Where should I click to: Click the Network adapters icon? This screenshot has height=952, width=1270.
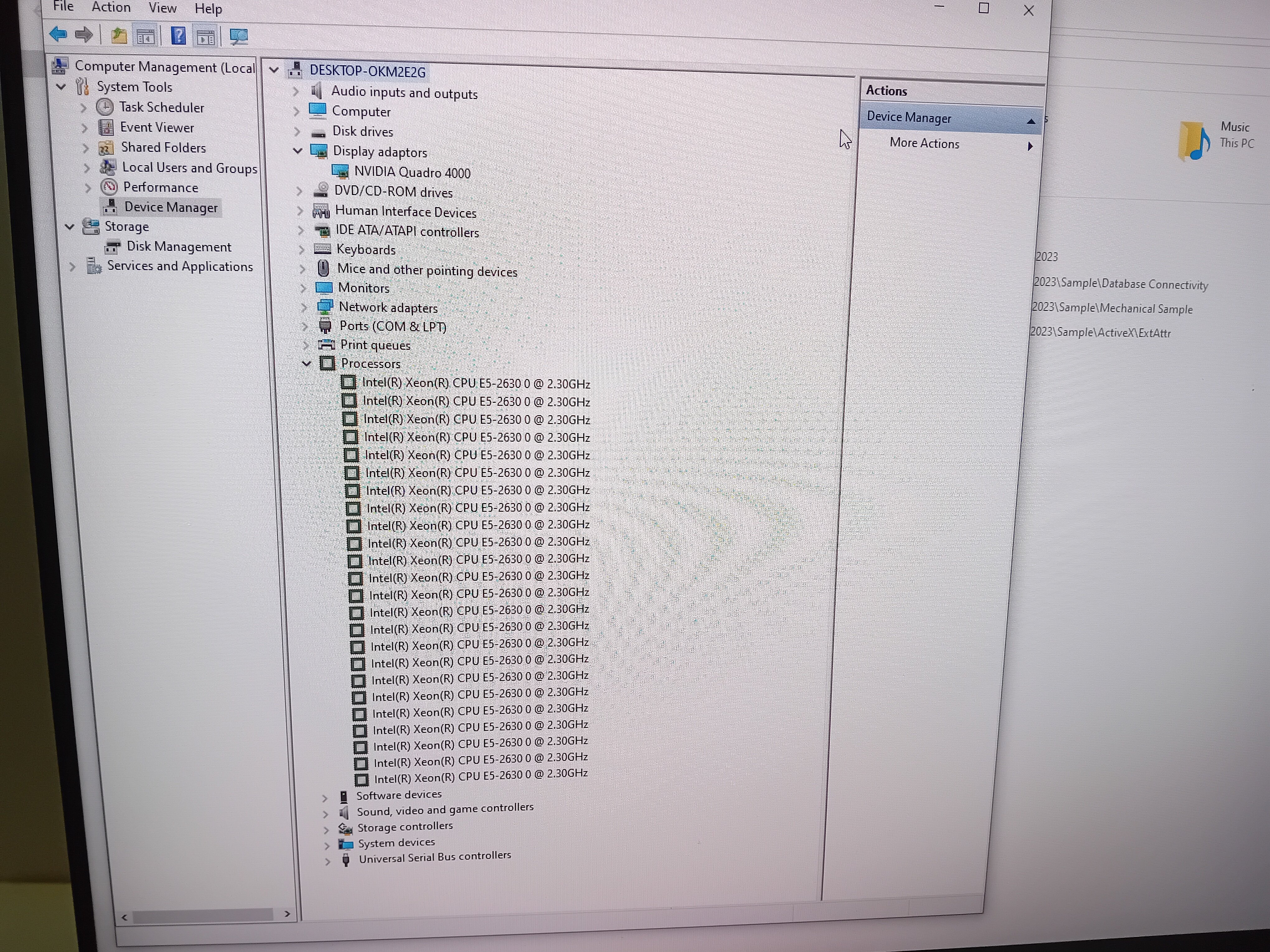point(325,306)
